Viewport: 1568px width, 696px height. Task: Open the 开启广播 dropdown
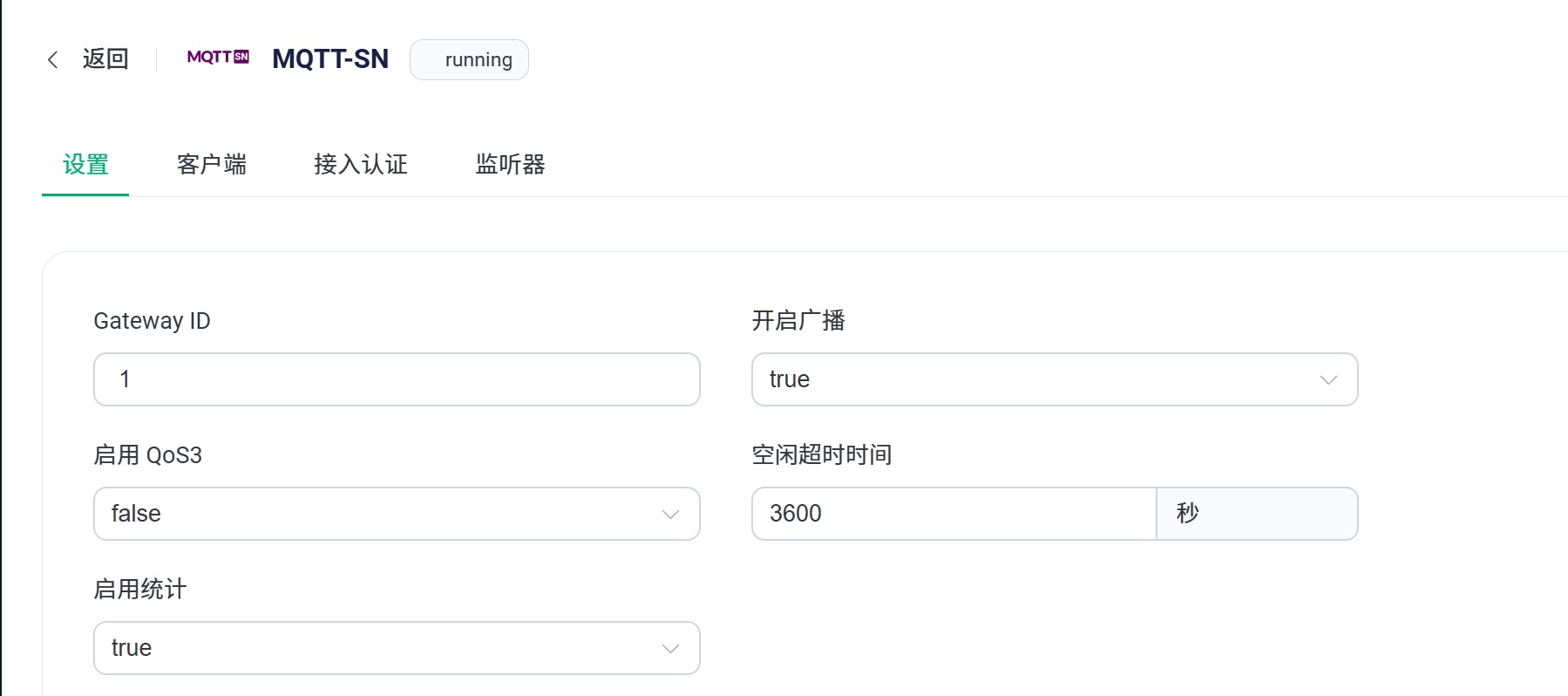point(1055,379)
